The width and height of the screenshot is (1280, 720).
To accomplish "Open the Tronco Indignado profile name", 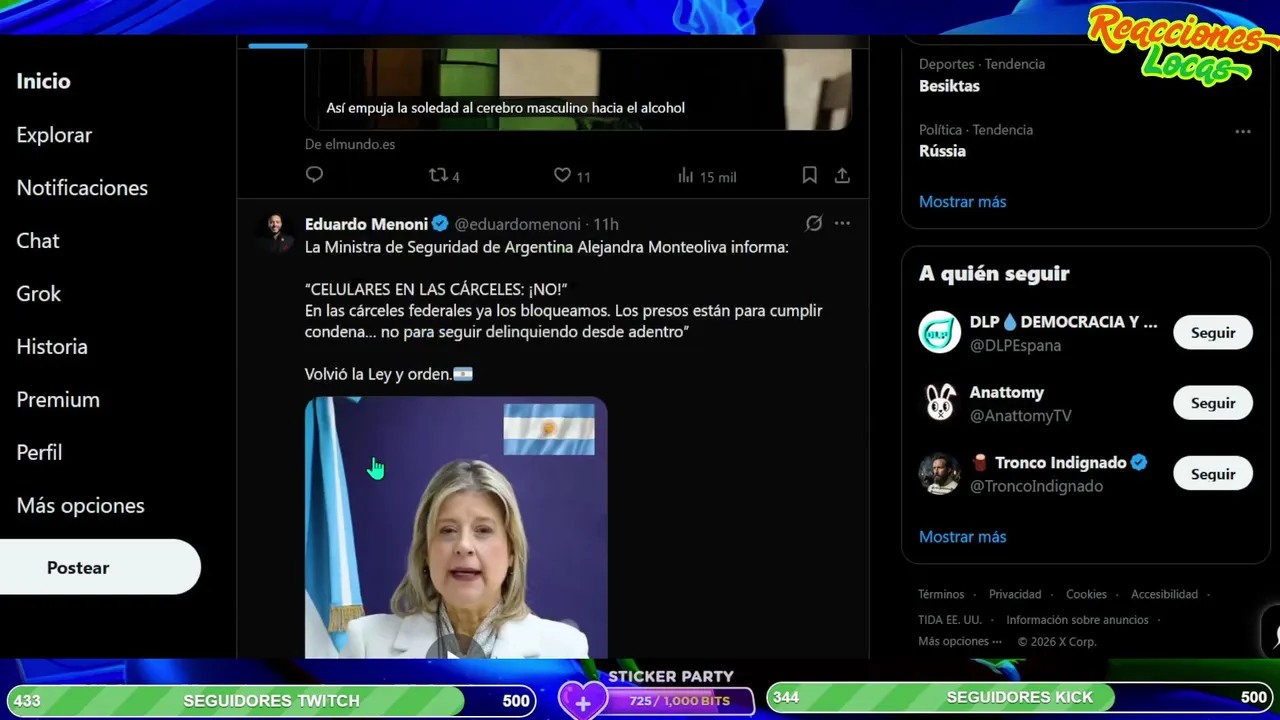I will (x=1048, y=463).
